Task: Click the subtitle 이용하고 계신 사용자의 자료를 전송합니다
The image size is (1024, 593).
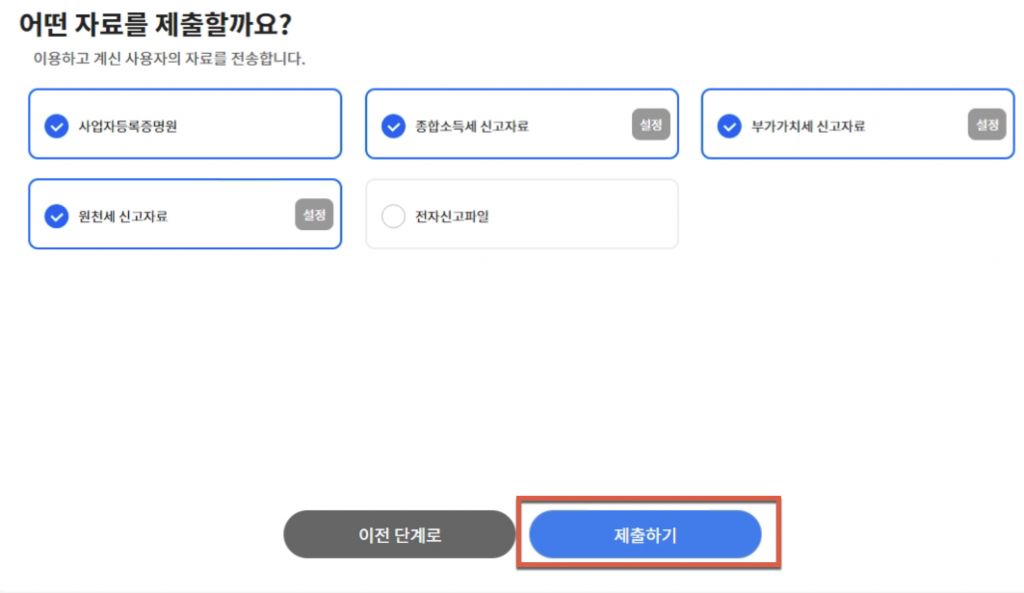Action: pyautogui.click(x=169, y=59)
